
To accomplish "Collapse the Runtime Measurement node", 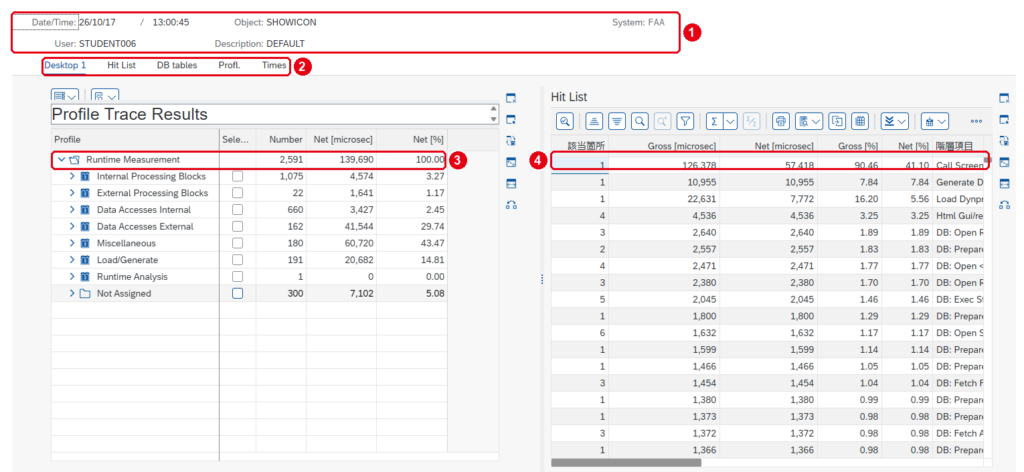I will 61,159.
